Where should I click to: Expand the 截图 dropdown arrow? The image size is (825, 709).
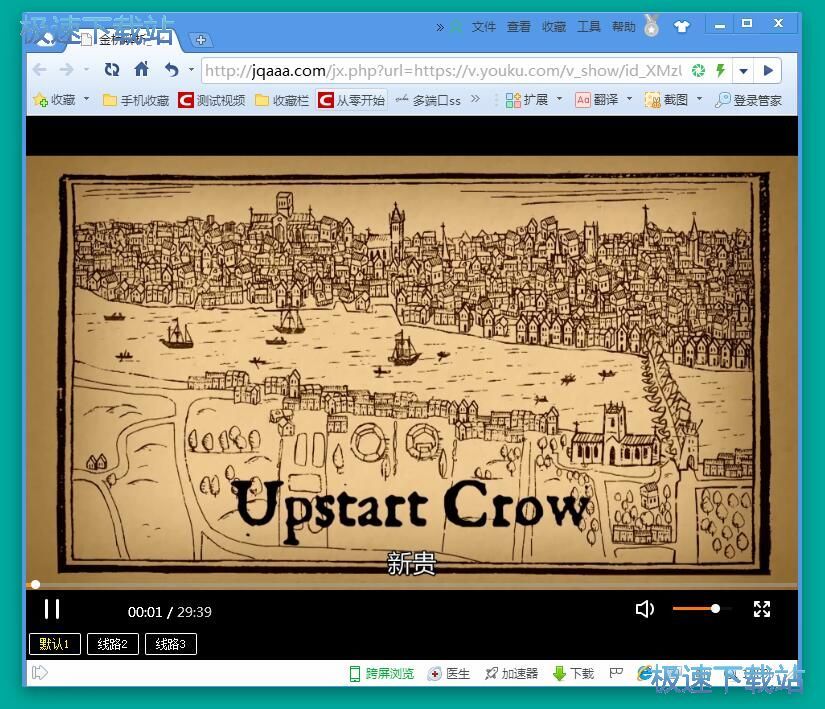[x=699, y=99]
